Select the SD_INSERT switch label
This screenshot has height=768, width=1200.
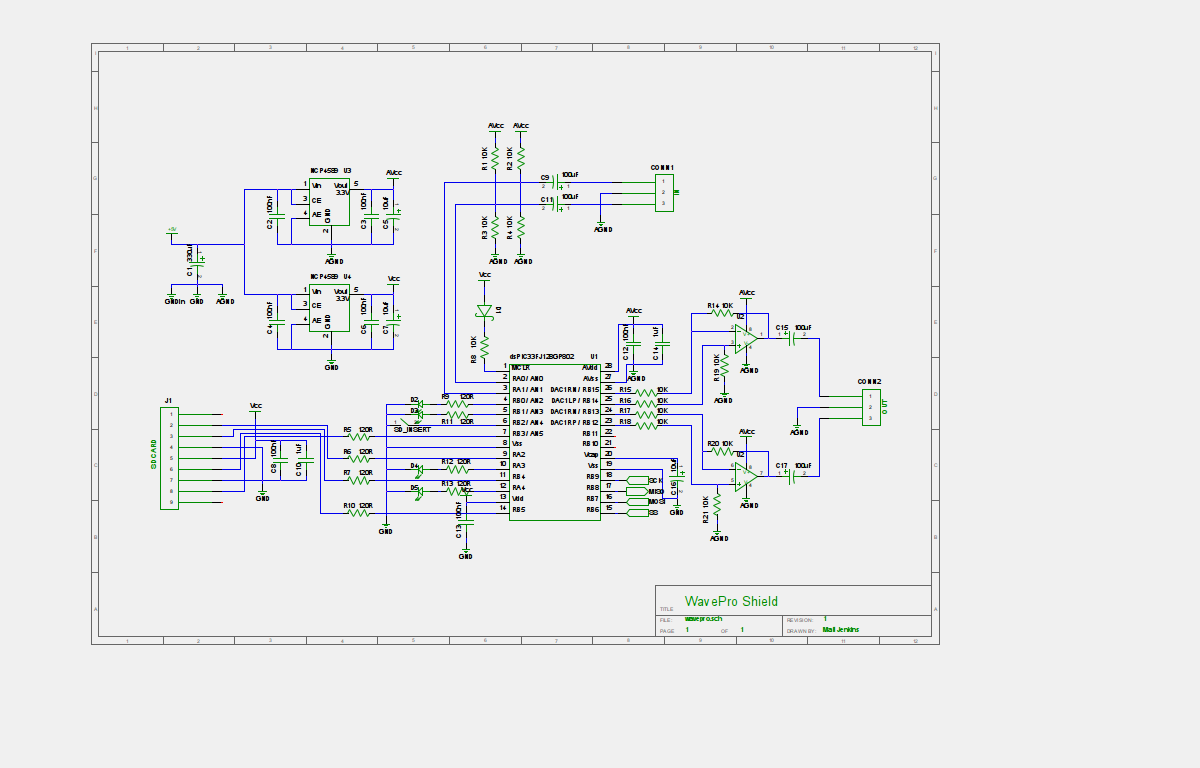pos(412,429)
